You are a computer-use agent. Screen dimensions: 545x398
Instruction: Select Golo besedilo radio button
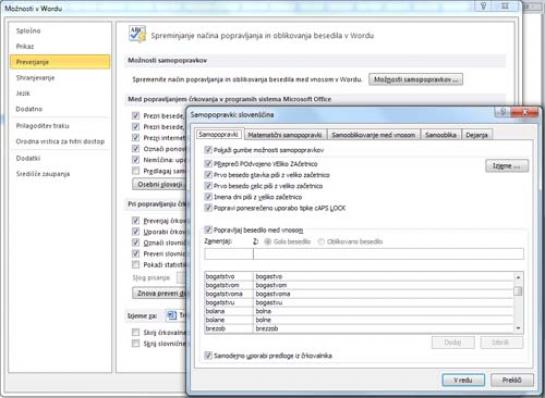click(268, 241)
